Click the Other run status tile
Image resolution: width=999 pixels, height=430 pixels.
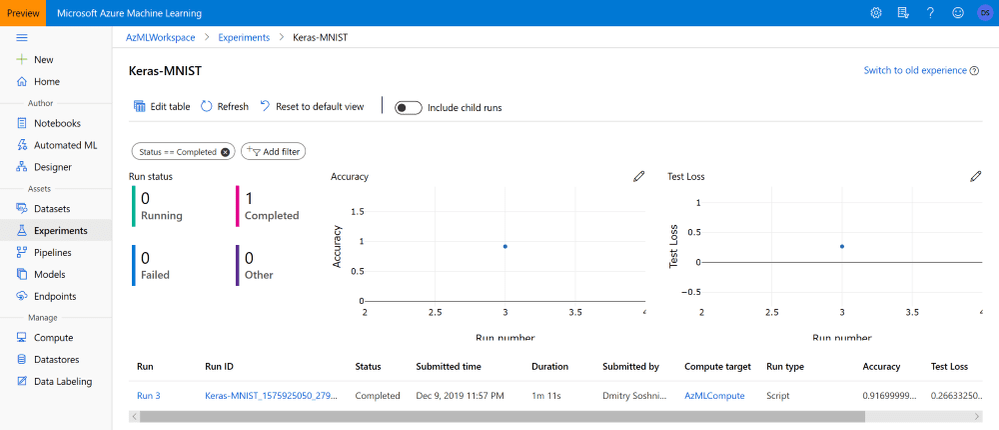255,266
